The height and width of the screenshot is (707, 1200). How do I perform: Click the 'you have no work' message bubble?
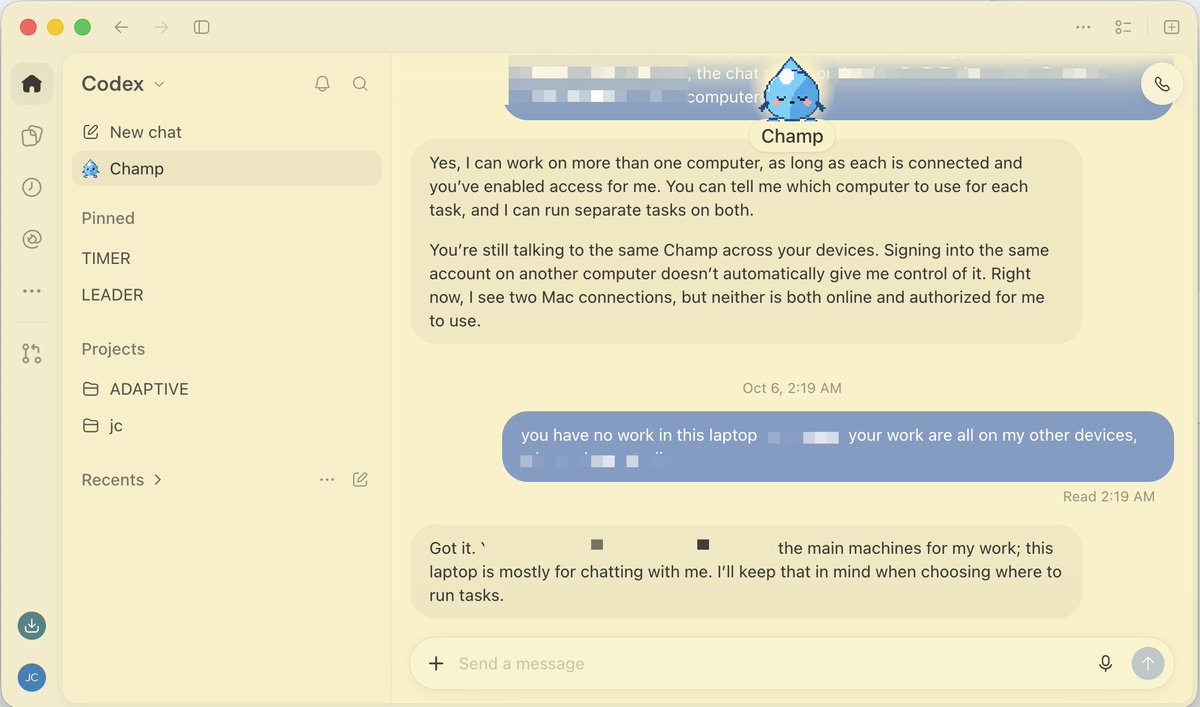click(838, 446)
